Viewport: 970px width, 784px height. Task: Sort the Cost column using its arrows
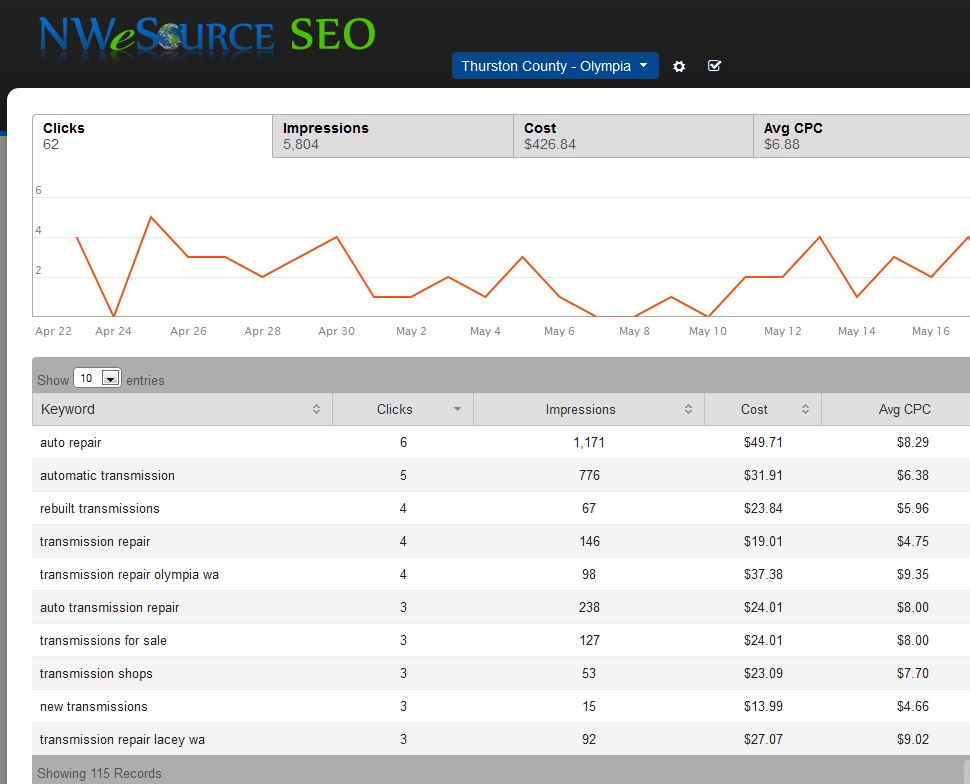pos(805,409)
